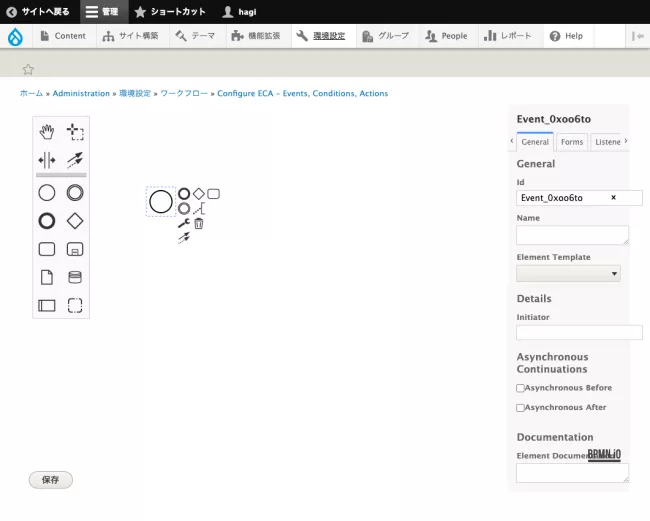Viewport: 650px width, 521px height.
Task: Delete element with trash icon
Action: coord(199,223)
